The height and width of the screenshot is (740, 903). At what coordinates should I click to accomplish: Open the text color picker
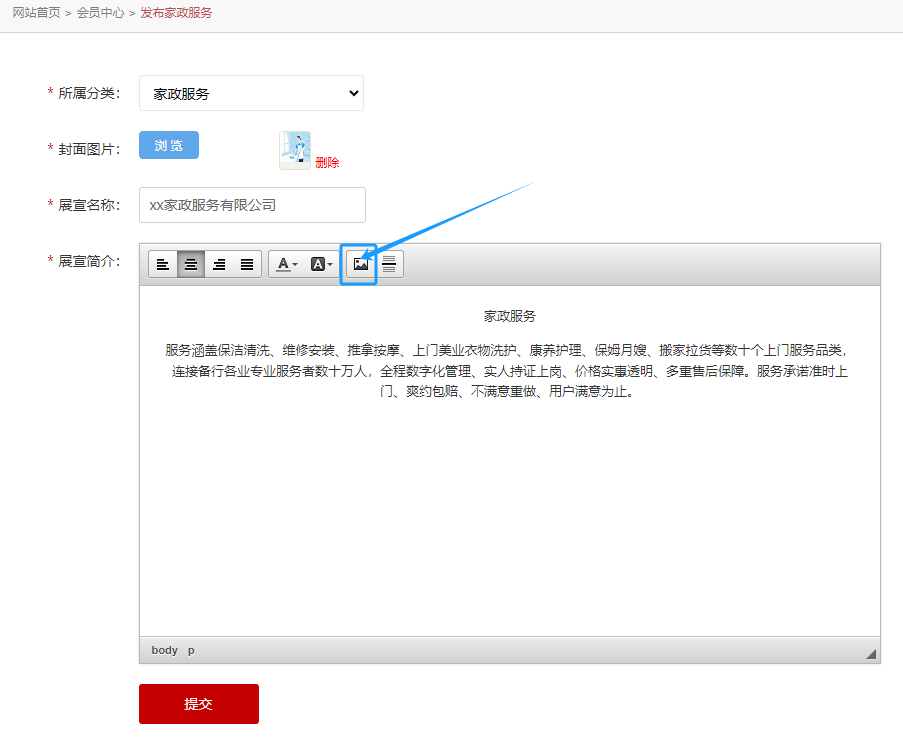[x=287, y=264]
